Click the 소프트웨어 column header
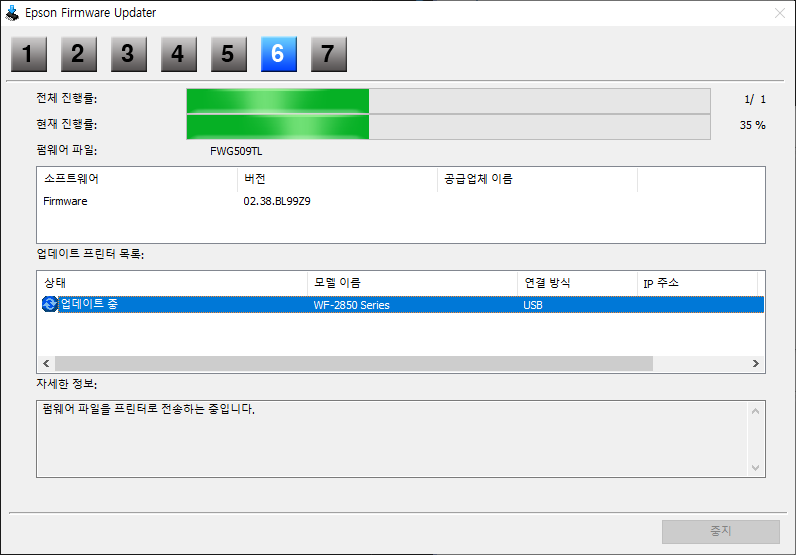The width and height of the screenshot is (796, 555). (x=137, y=179)
